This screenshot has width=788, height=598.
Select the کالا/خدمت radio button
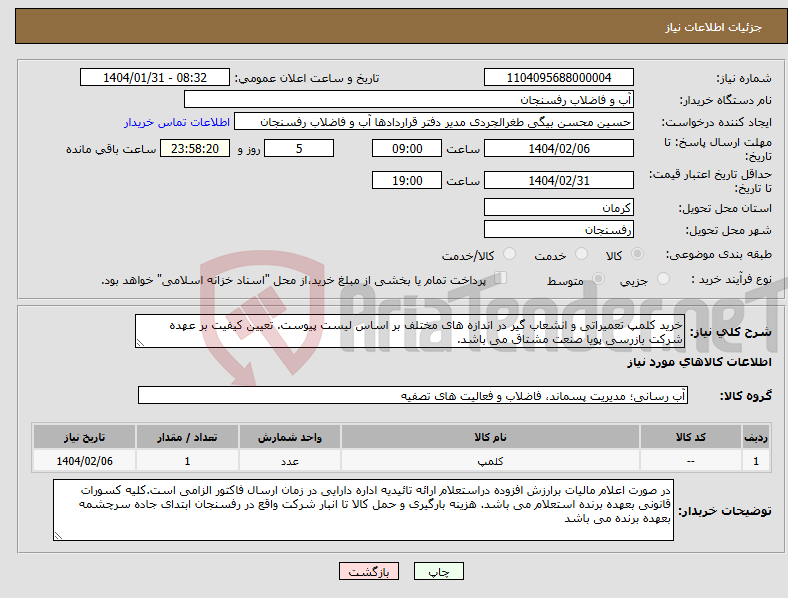[510, 254]
